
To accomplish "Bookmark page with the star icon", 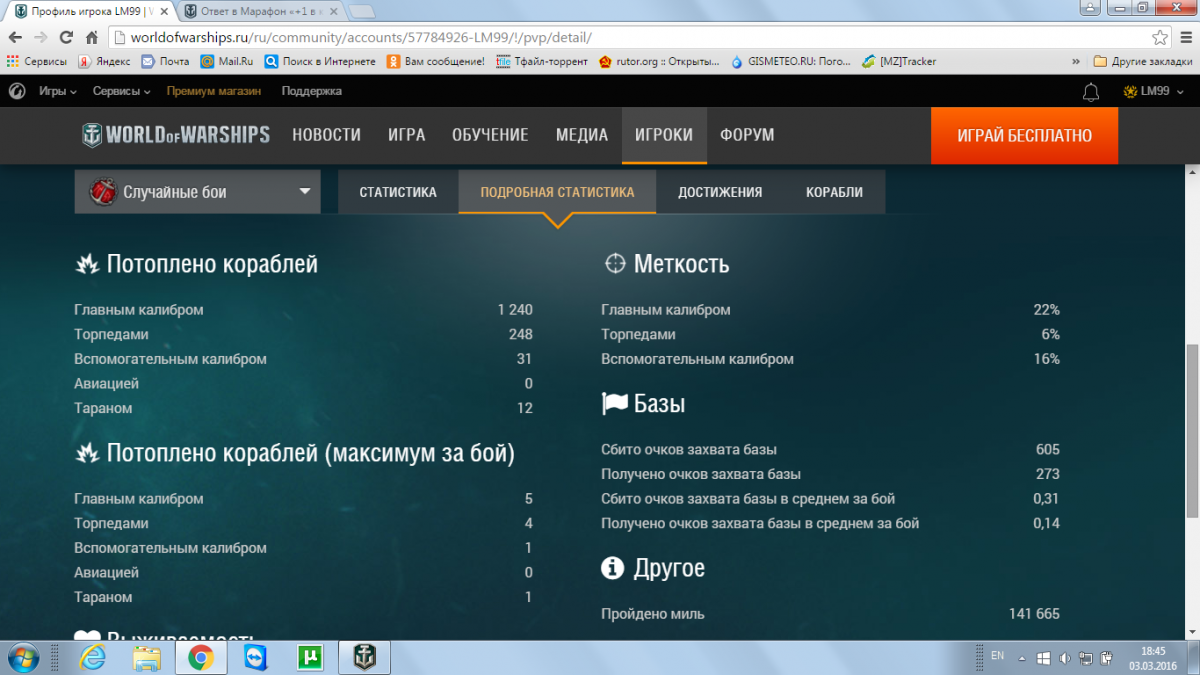I will coord(1159,37).
